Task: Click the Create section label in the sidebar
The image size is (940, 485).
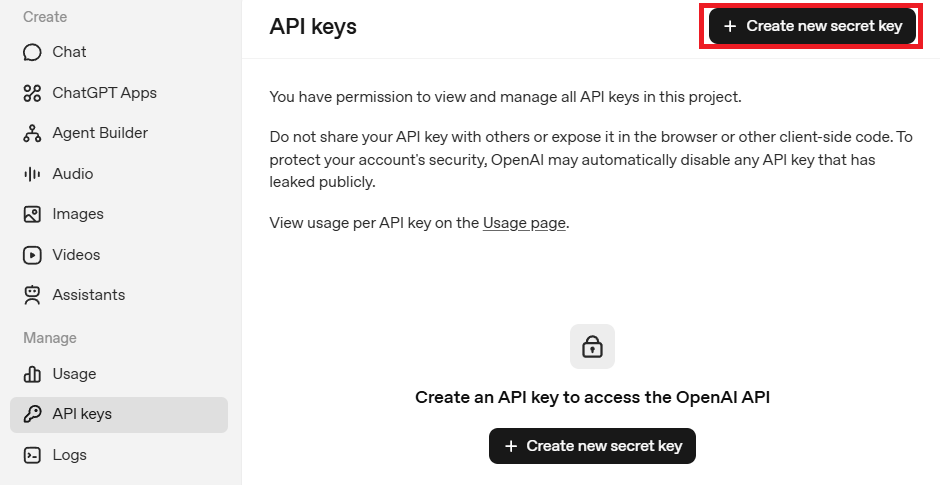Action: (x=45, y=17)
